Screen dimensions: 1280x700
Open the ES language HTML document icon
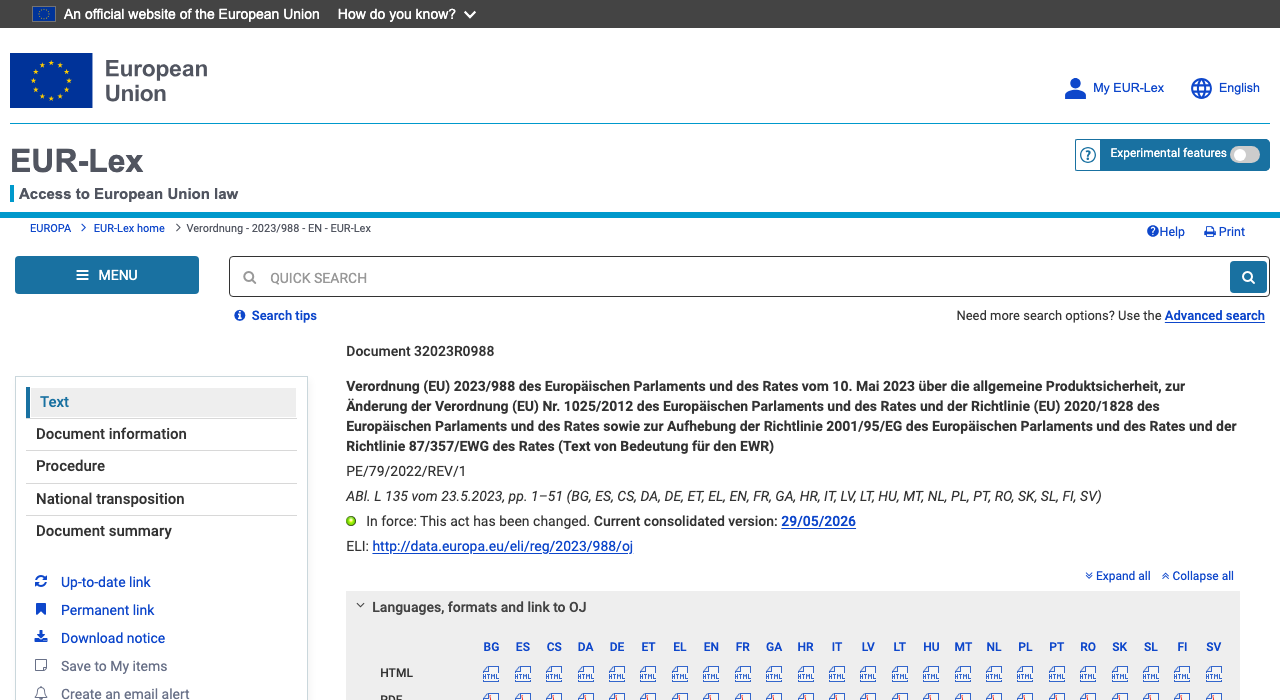pos(523,674)
